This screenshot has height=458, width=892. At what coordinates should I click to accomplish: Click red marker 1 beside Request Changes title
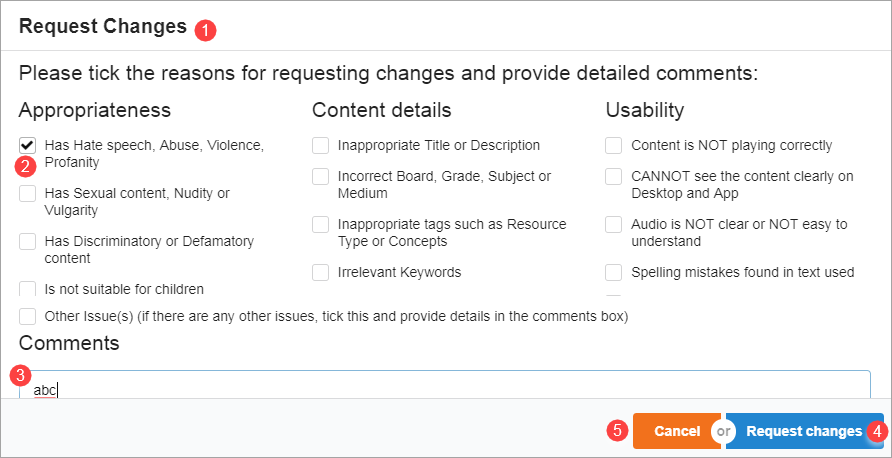coord(205,30)
